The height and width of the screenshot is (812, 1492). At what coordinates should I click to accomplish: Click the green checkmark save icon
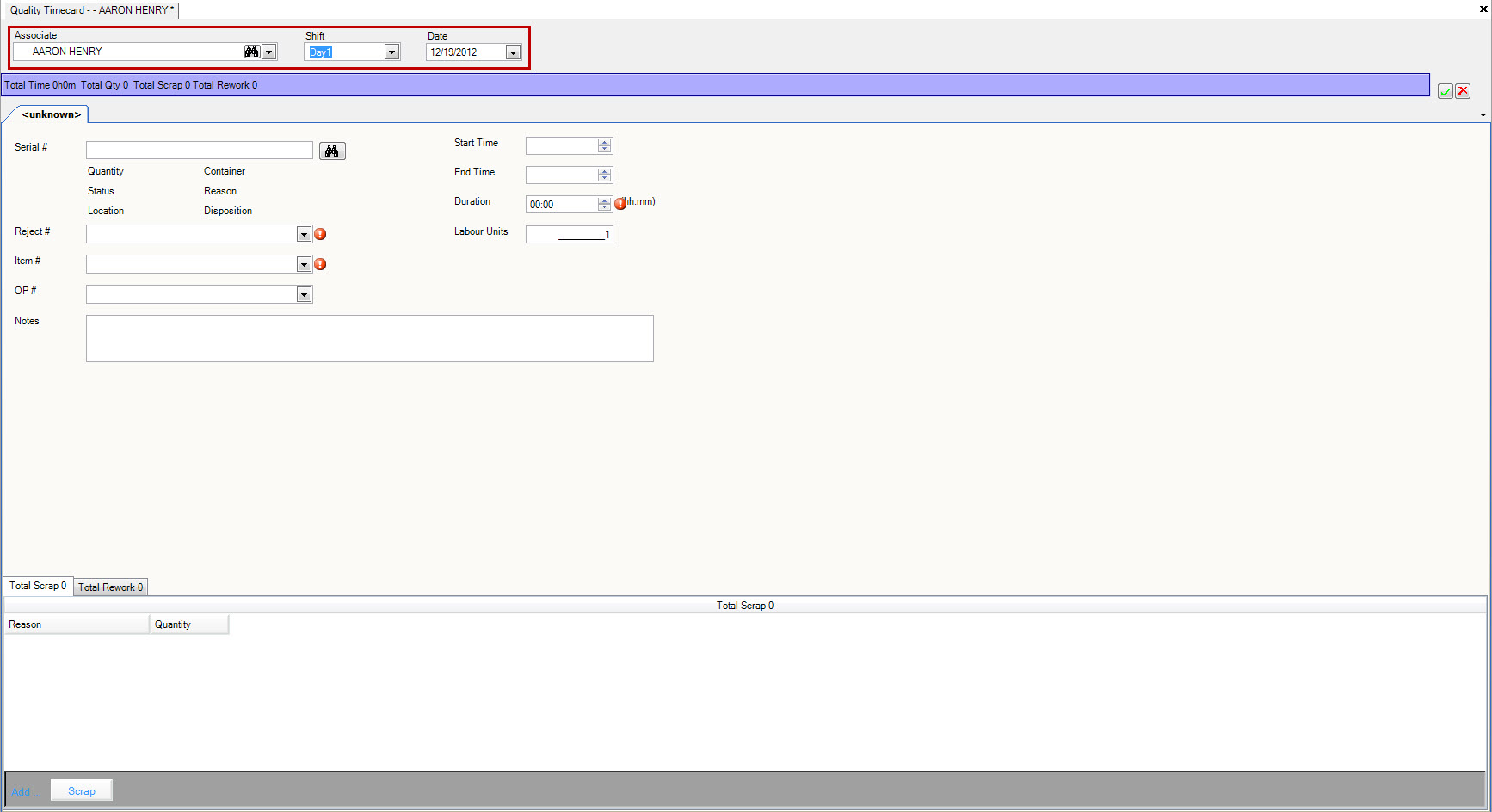coord(1446,91)
